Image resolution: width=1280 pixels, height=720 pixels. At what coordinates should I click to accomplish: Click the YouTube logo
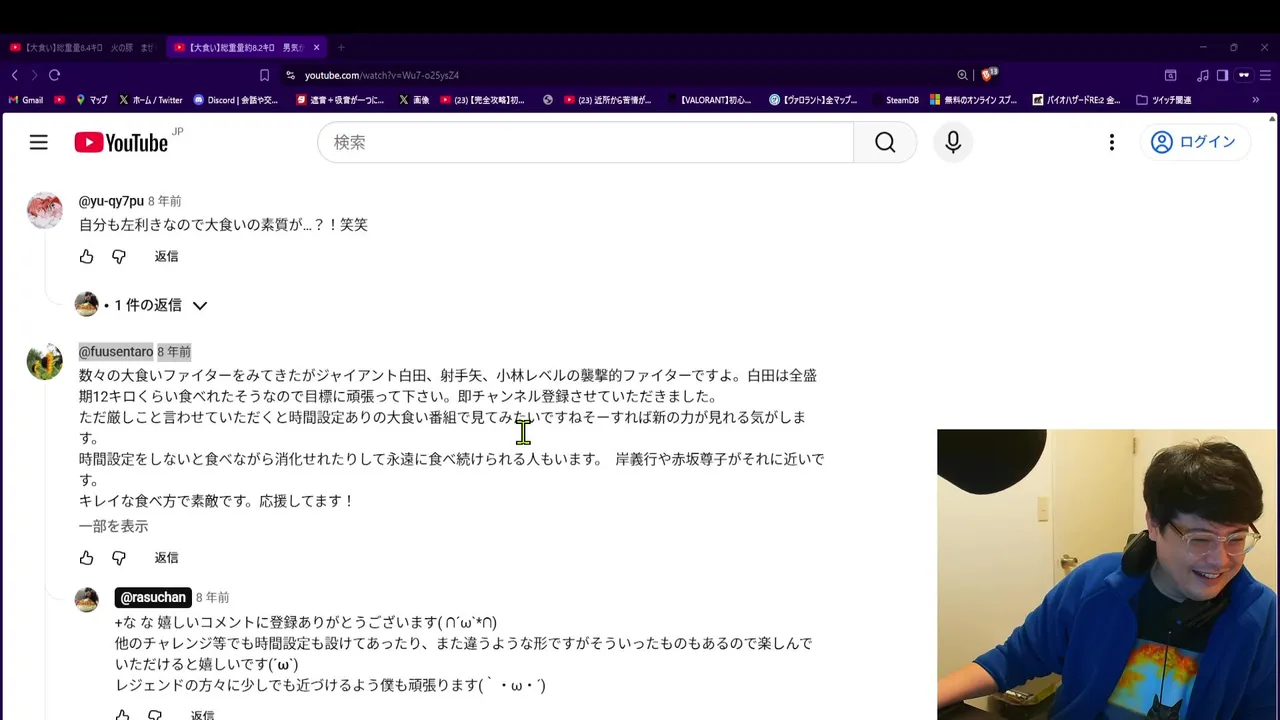pyautogui.click(x=121, y=143)
